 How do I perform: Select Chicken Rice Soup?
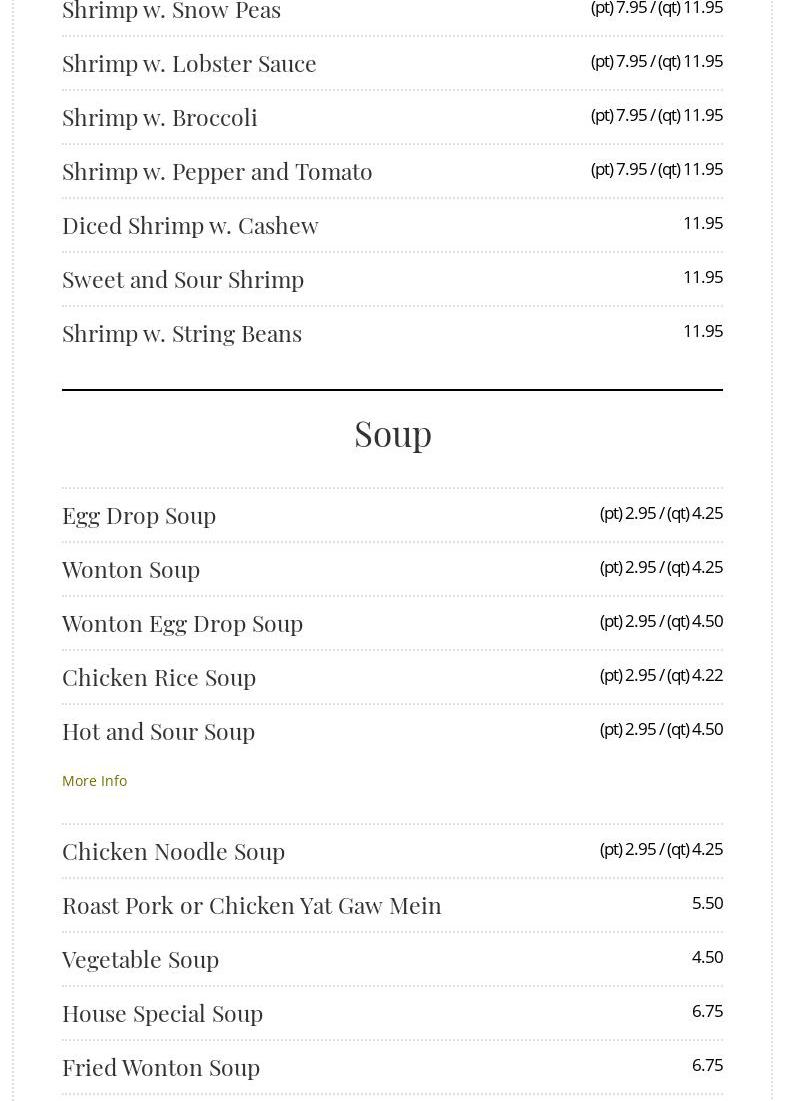coord(159,677)
